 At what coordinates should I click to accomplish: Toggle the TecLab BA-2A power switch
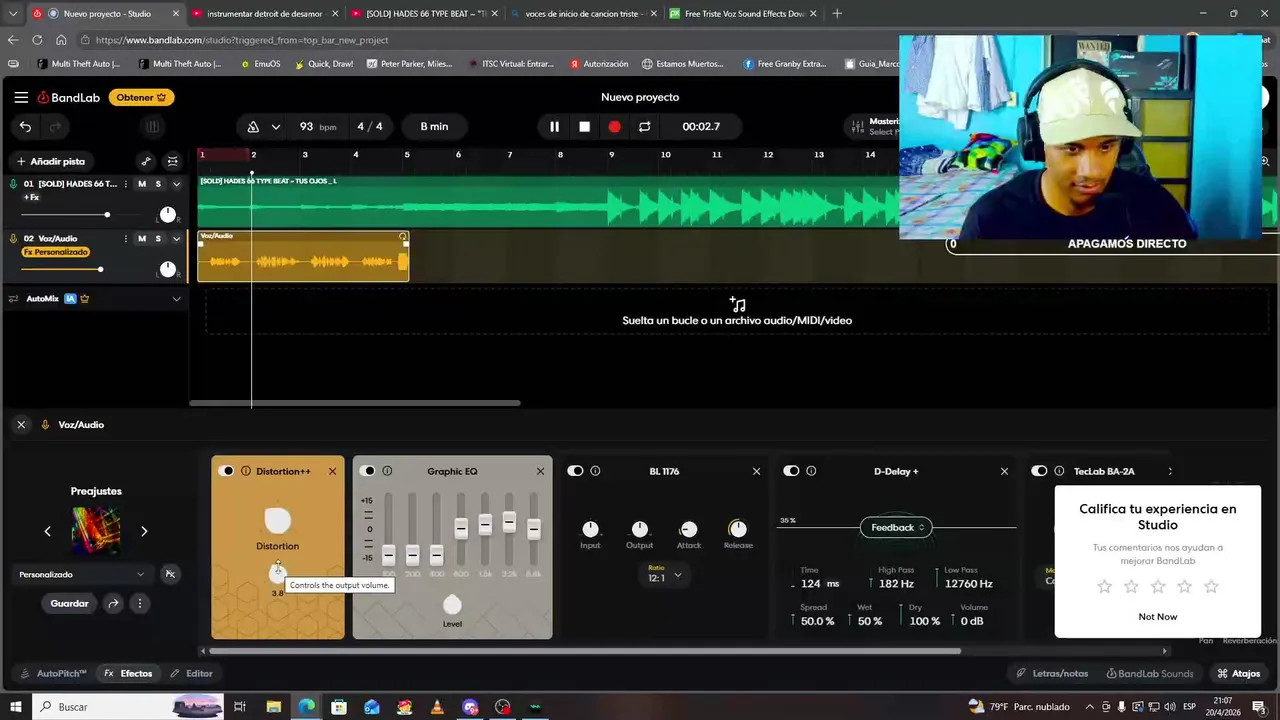click(1039, 471)
